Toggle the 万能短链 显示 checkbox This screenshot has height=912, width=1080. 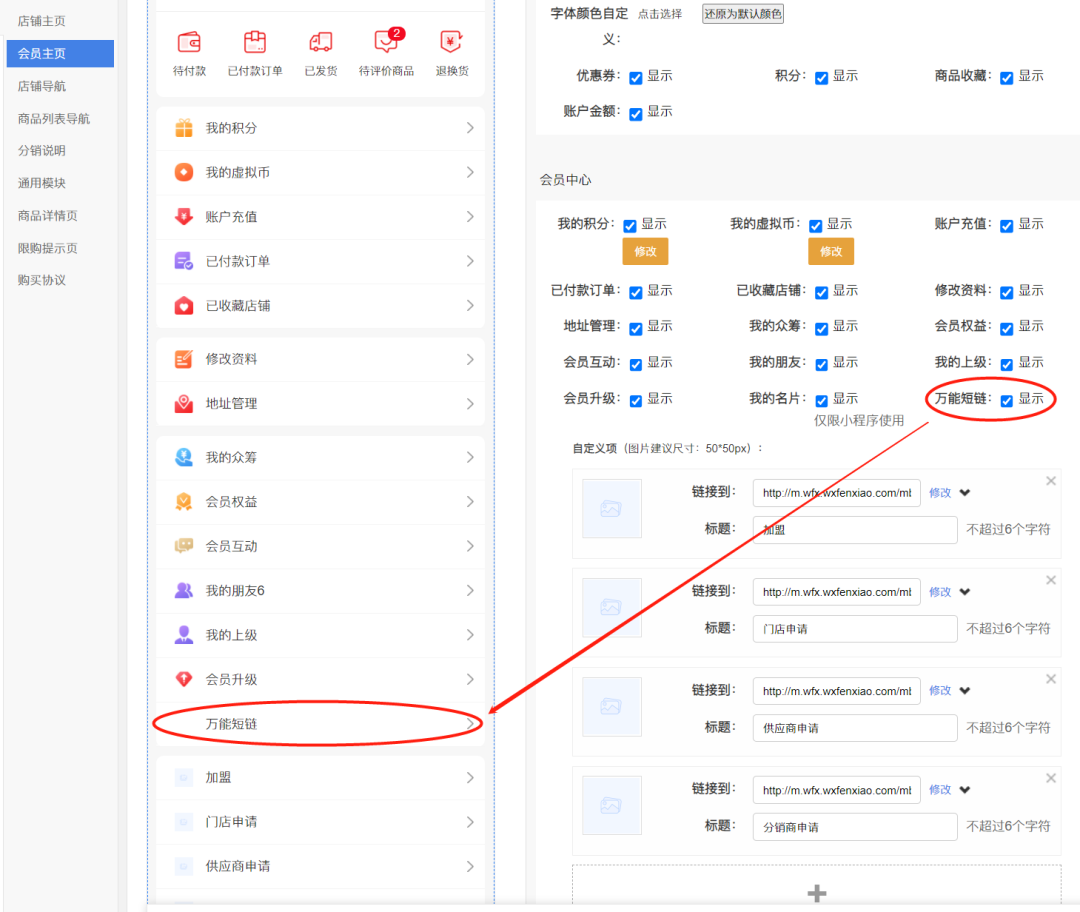click(1006, 401)
